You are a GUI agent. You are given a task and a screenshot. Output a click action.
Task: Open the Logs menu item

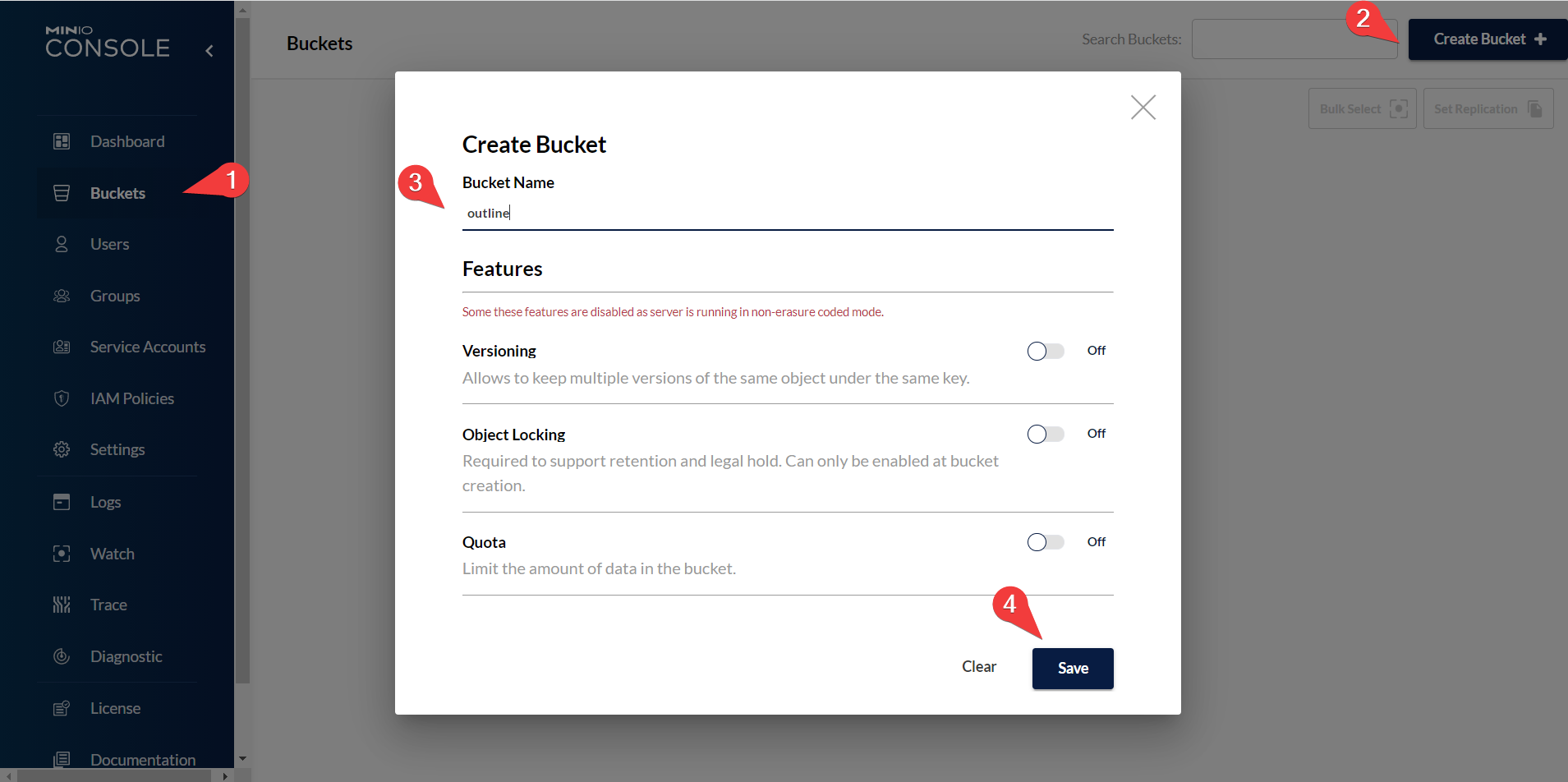tap(105, 502)
